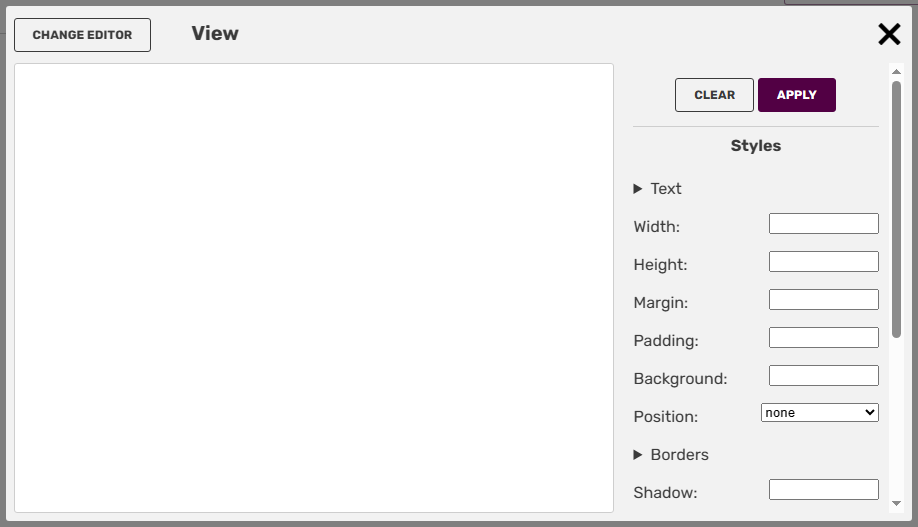
Task: Click the Shadow input field
Action: (823, 490)
